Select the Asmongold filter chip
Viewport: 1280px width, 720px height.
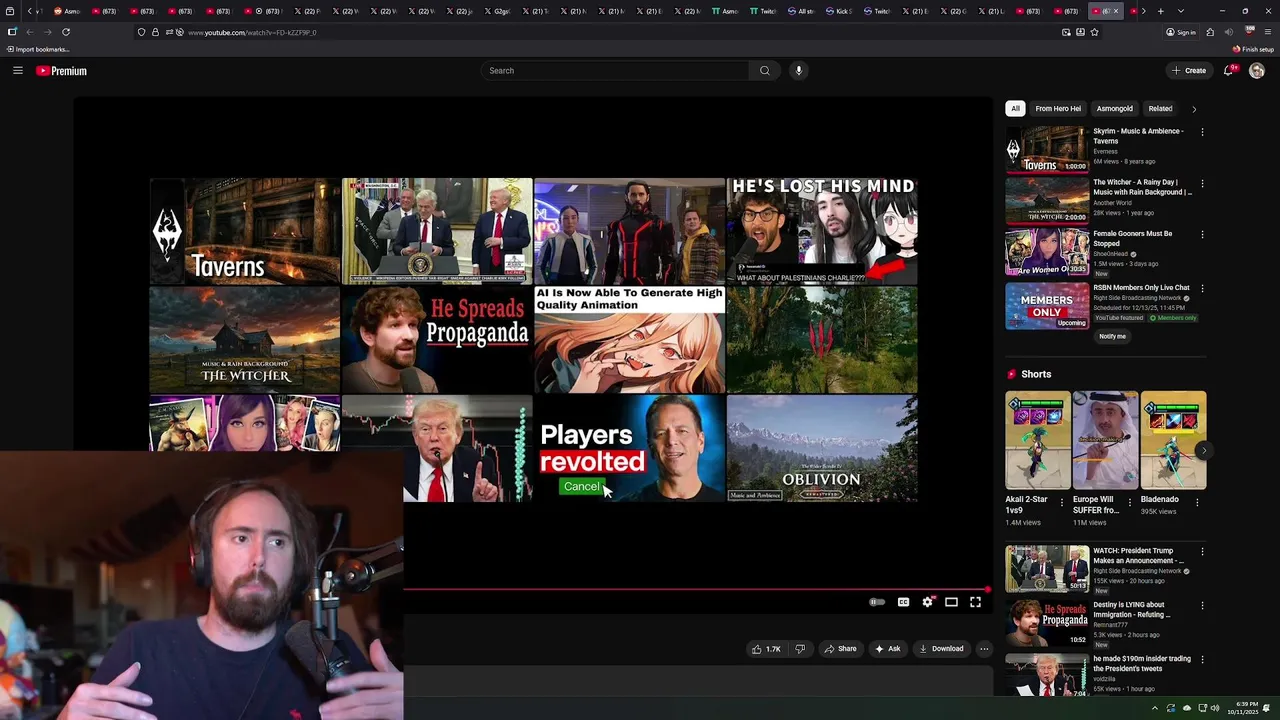click(1114, 108)
